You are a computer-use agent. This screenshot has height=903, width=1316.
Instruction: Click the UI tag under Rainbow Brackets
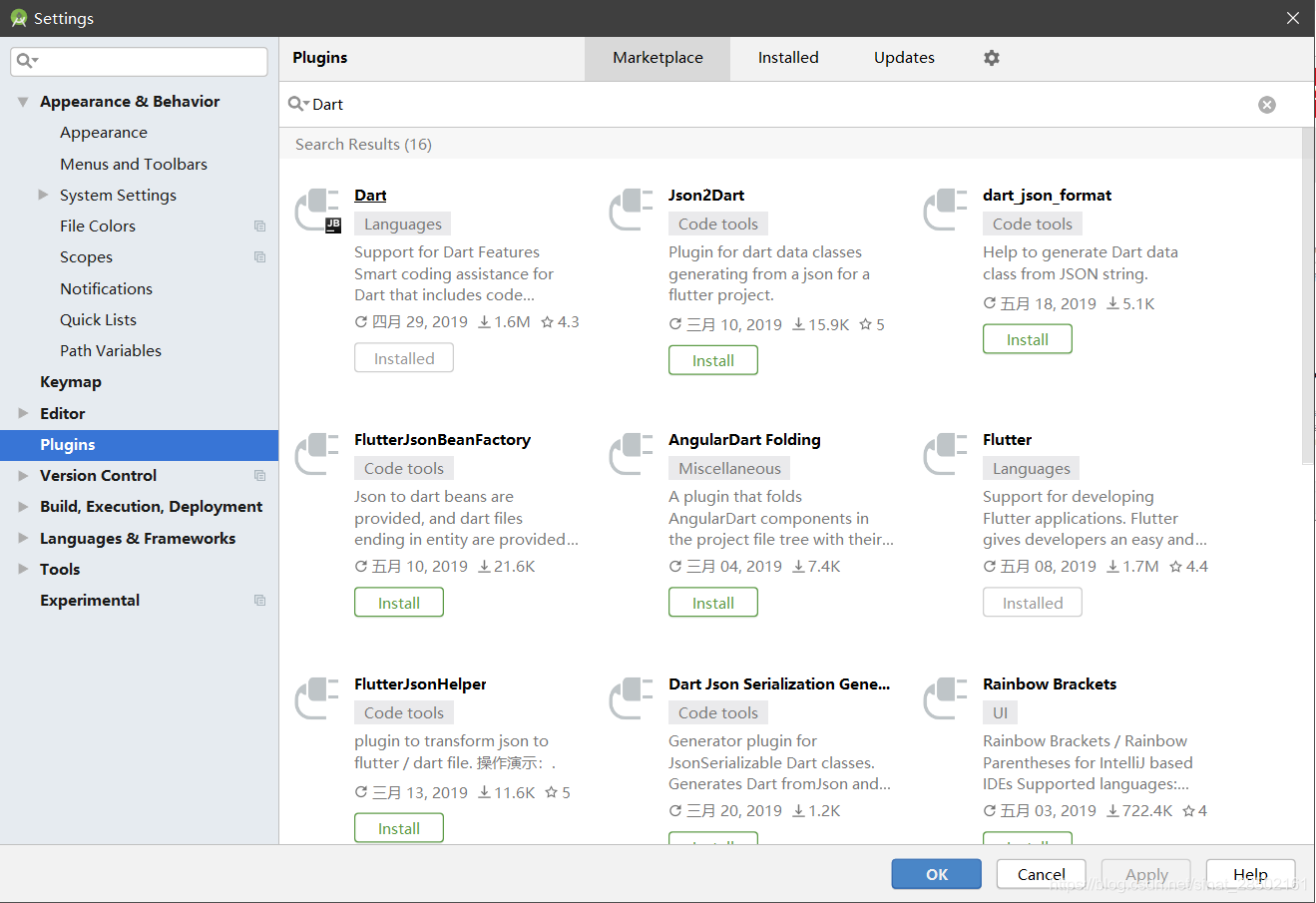pyautogui.click(x=1000, y=713)
